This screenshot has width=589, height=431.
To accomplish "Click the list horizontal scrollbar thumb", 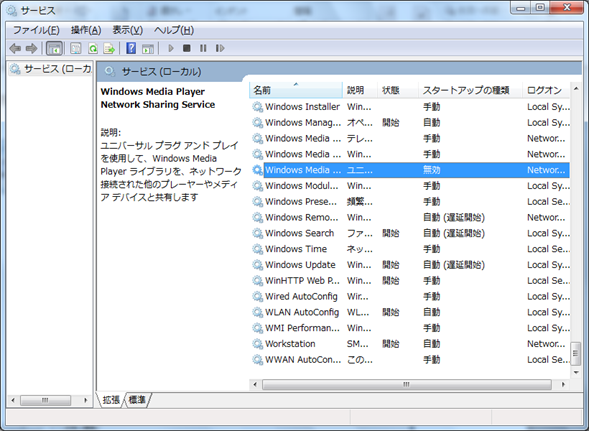I will tap(406, 384).
